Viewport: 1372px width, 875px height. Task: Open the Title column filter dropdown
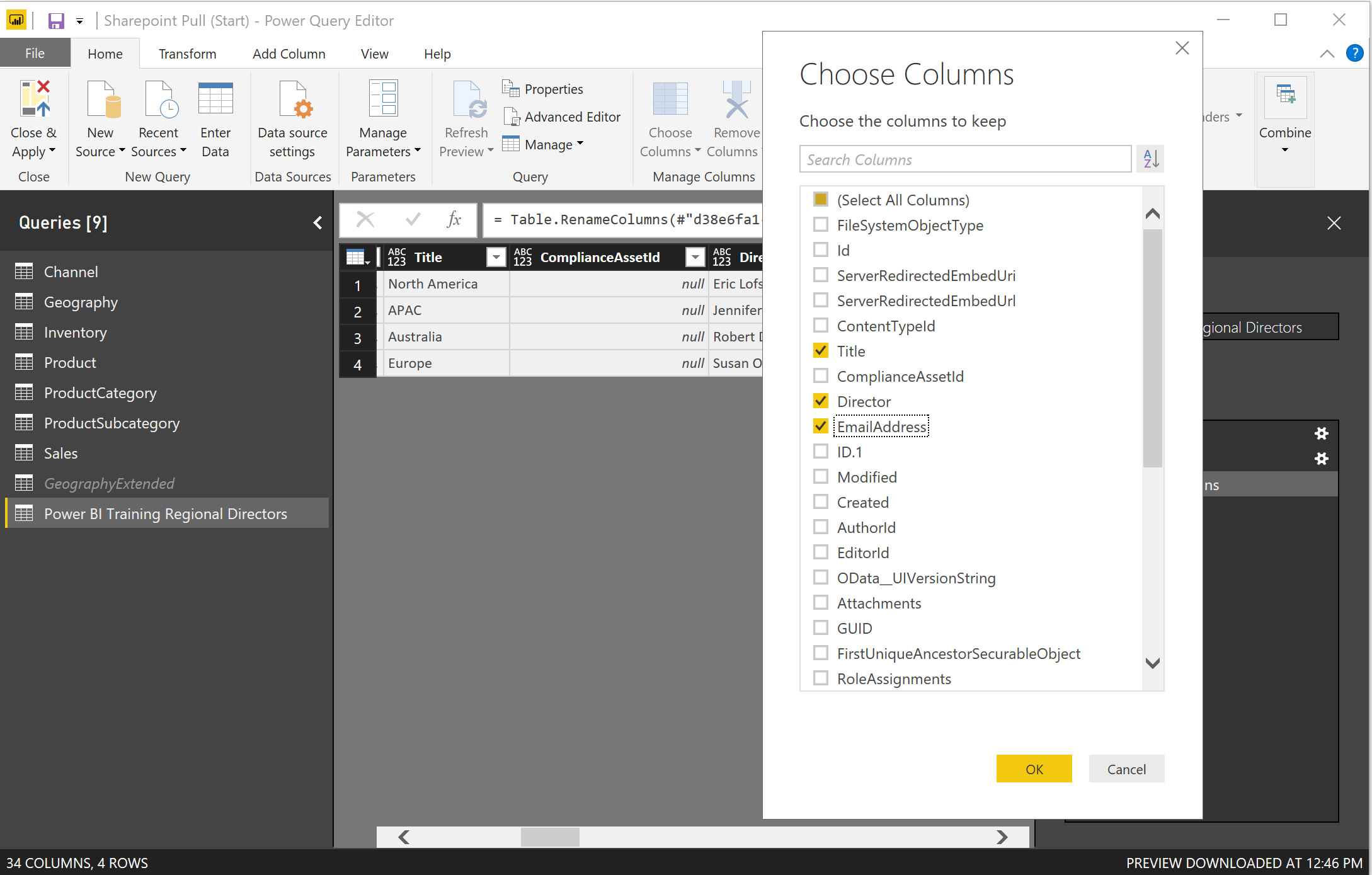tap(496, 257)
